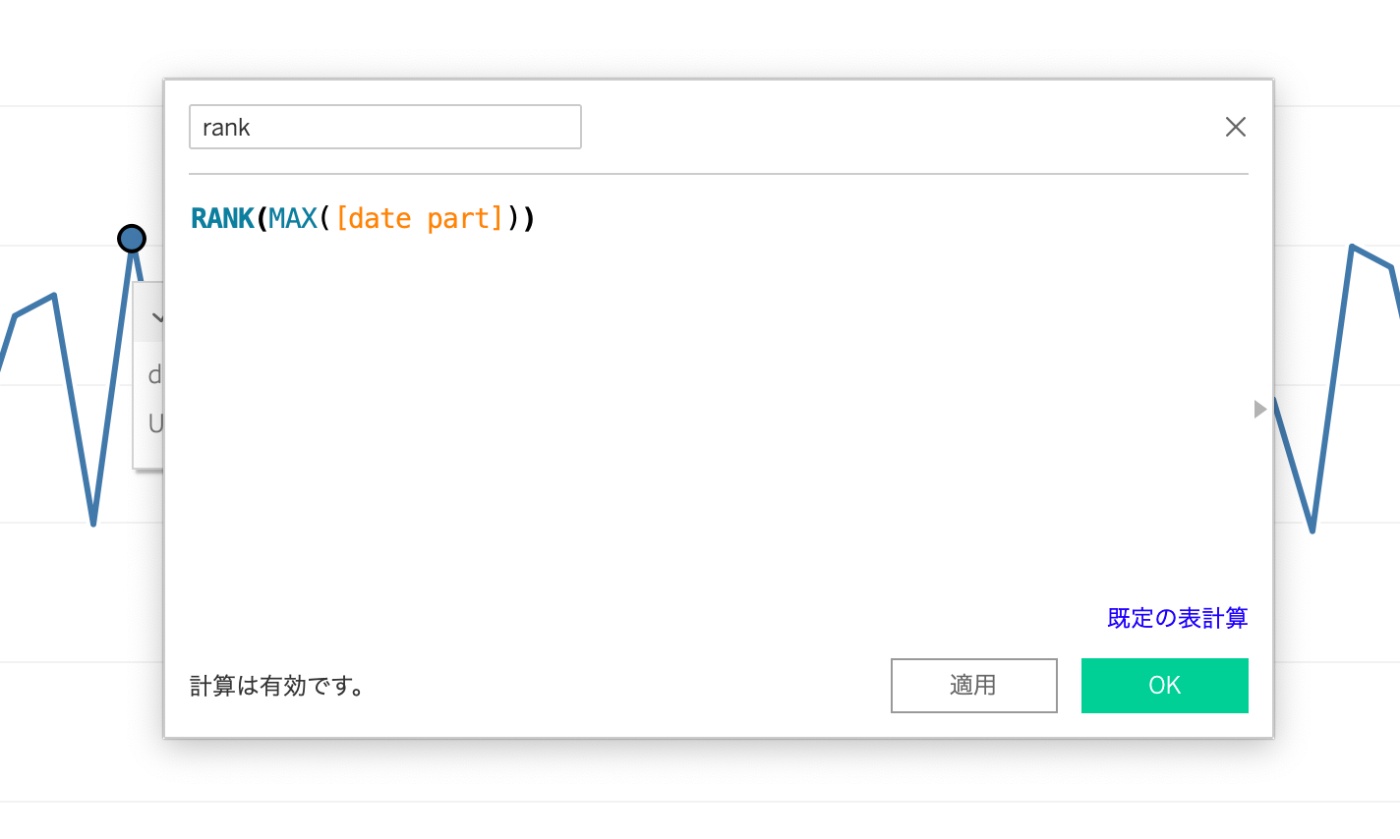
Task: Click the calculation name field containing rank
Action: tap(385, 127)
